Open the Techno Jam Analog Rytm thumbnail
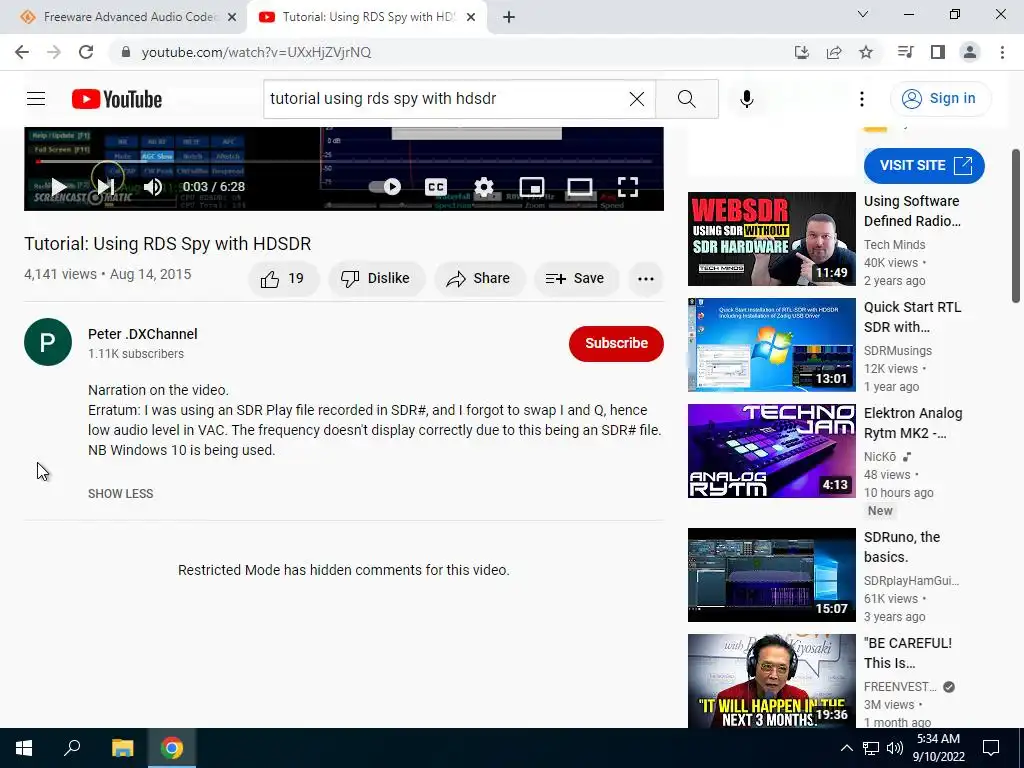This screenshot has width=1024, height=768. [771, 451]
